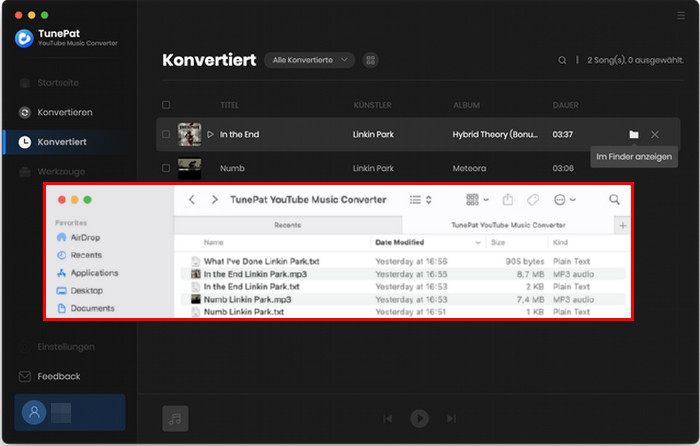Select Numb Linkin Park.txt file

click(402, 312)
